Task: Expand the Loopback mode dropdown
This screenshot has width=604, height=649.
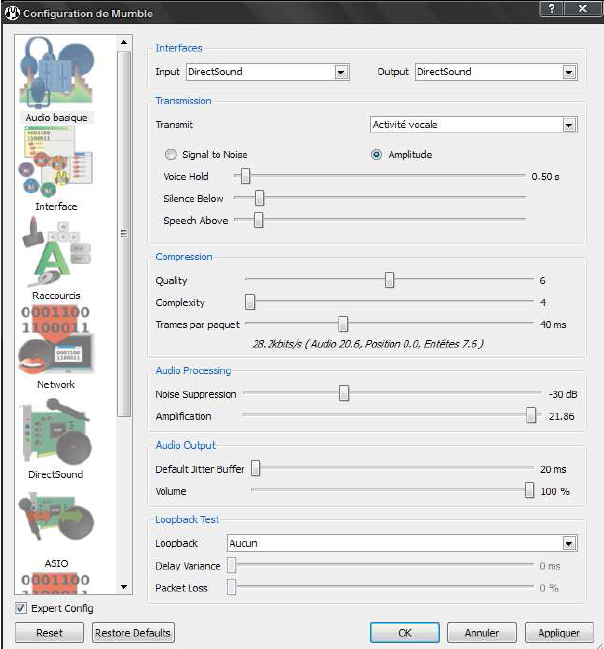Action: tap(402, 543)
